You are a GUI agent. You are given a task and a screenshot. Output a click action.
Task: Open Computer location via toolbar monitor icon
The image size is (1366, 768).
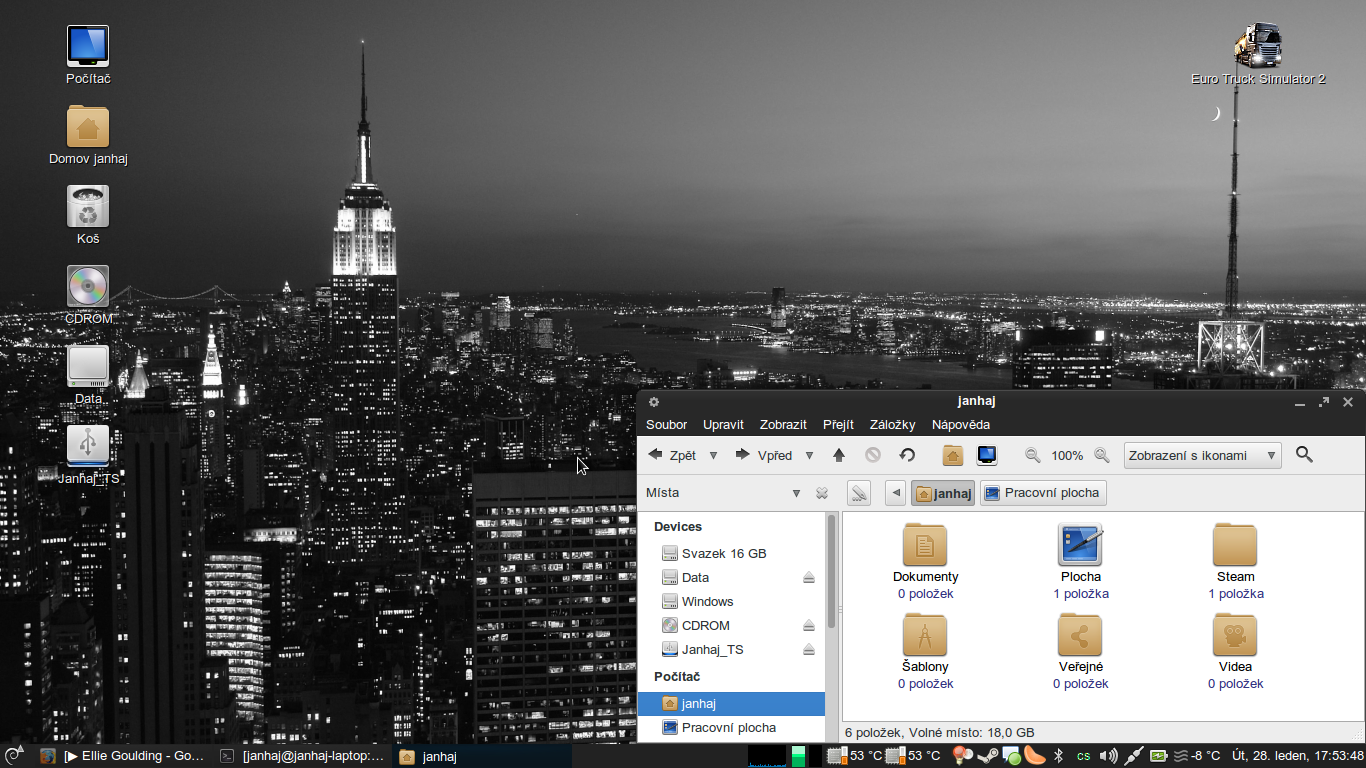point(987,455)
